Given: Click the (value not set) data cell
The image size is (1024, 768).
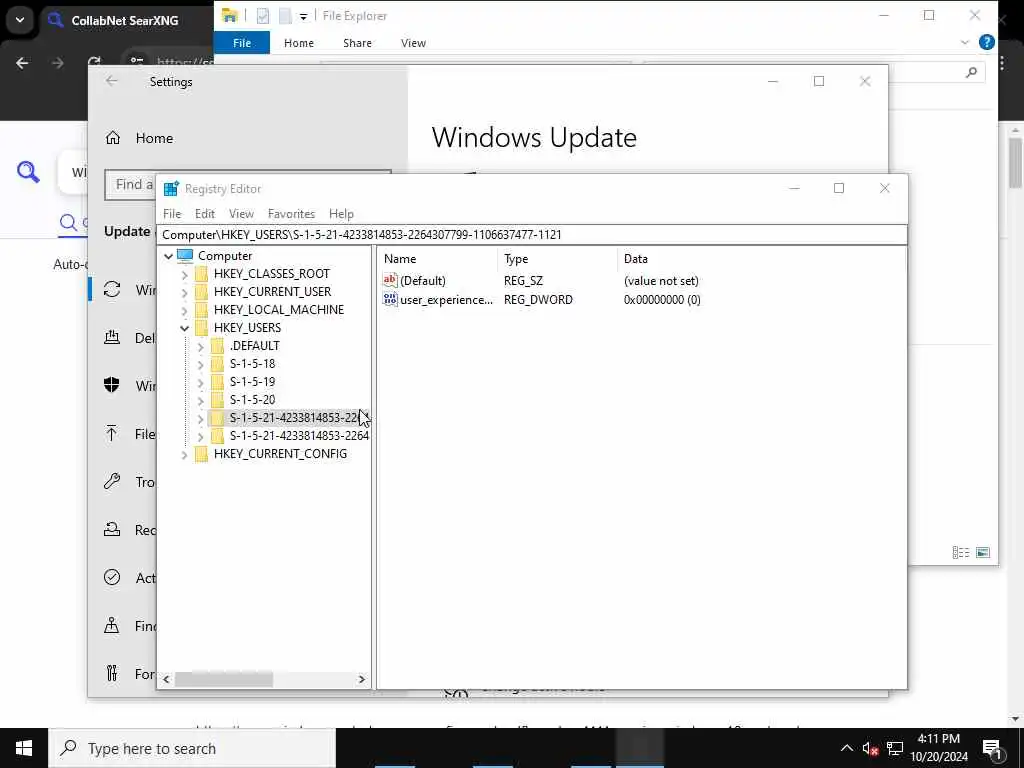Looking at the screenshot, I should [x=661, y=281].
